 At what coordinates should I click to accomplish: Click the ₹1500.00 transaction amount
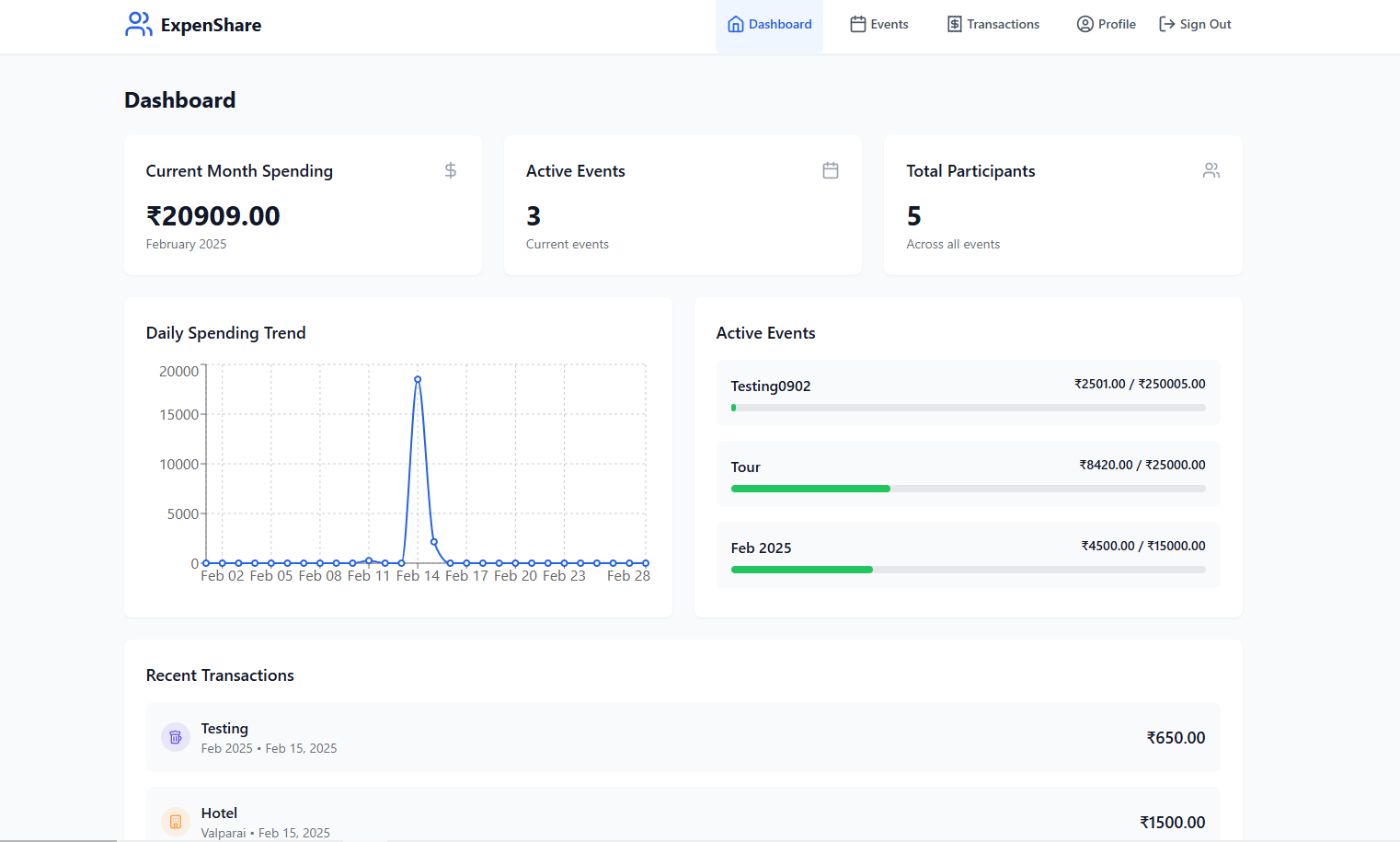point(1173,823)
